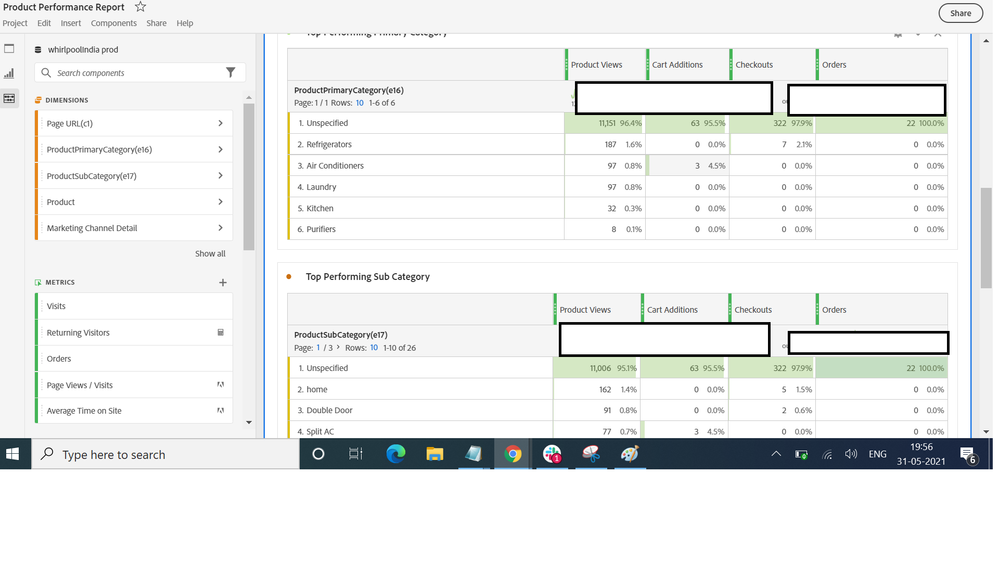Viewport: 999px width, 562px height.
Task: Click the filter funnel icon in search
Action: [x=231, y=73]
